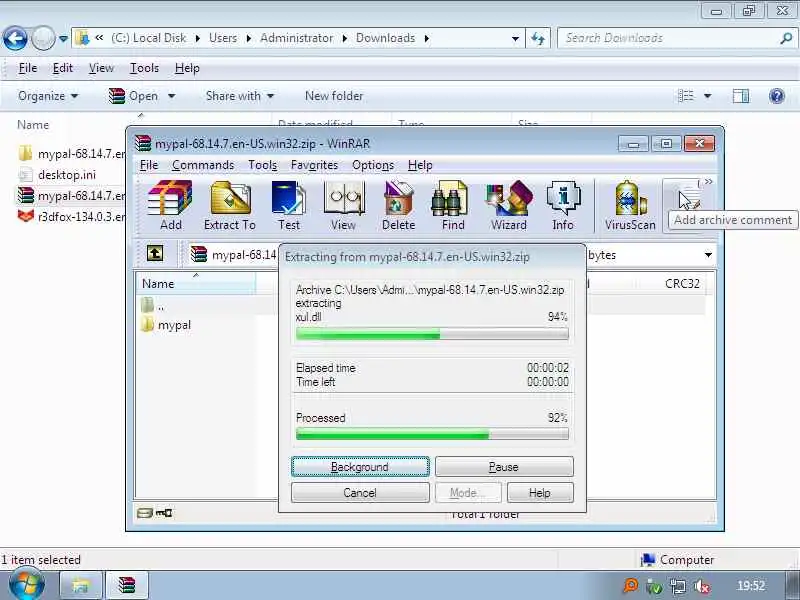Screen dimensions: 800x600
Task: Click Users in the address breadcrumb
Action: click(223, 38)
